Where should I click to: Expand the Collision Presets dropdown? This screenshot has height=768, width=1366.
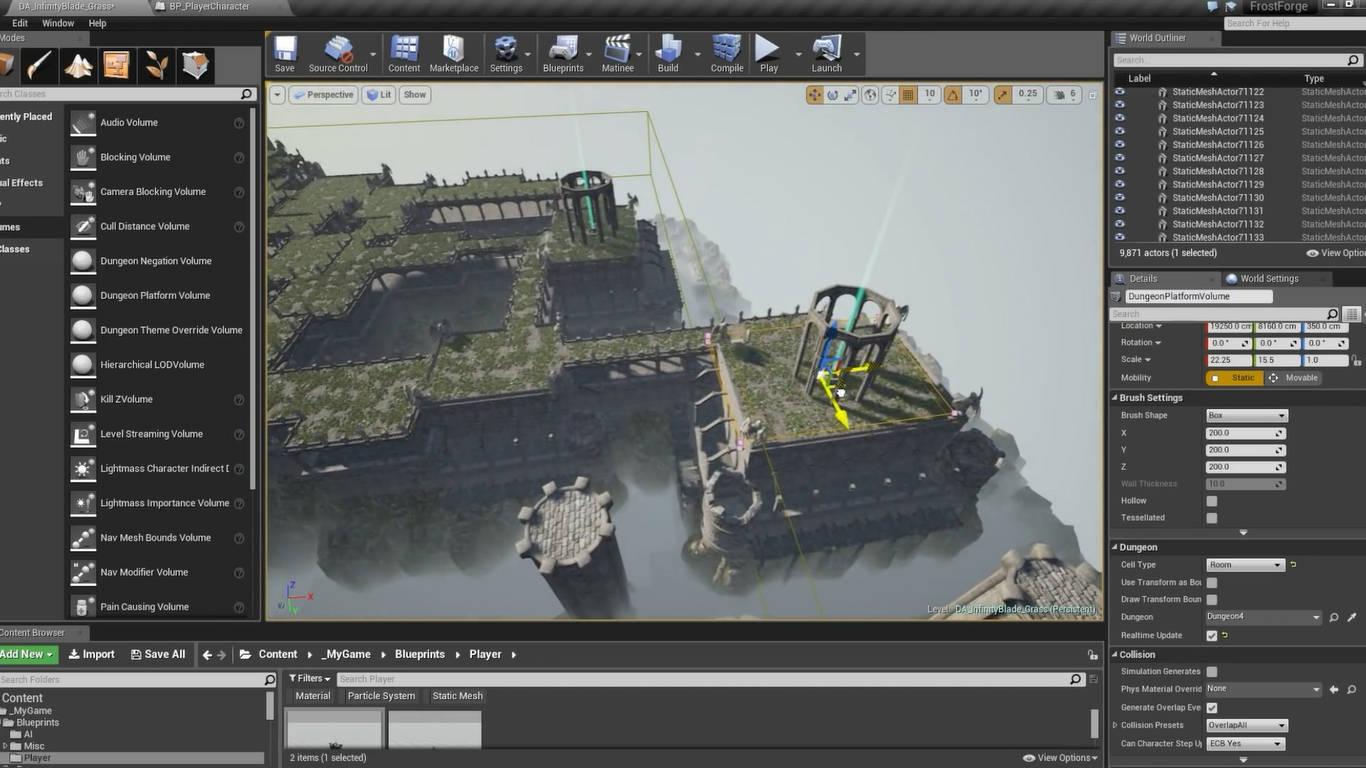click(x=1247, y=726)
